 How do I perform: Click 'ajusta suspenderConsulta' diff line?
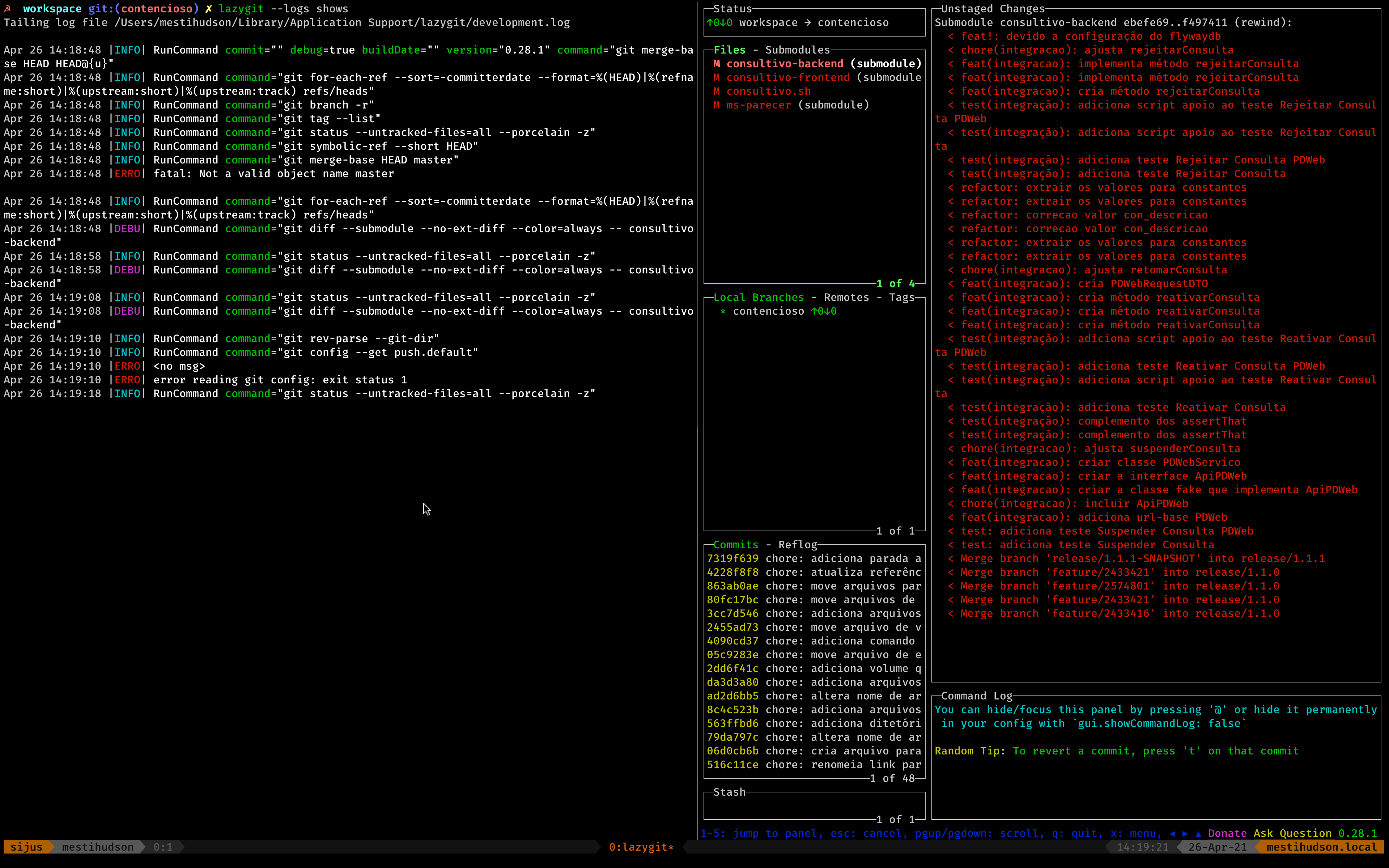[1094, 448]
